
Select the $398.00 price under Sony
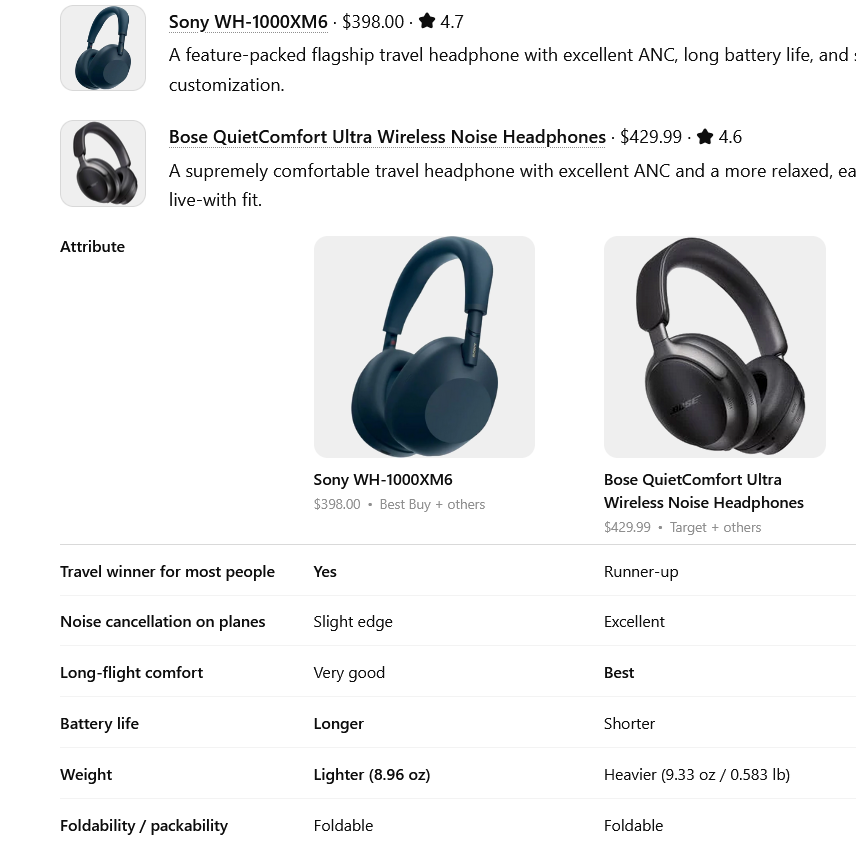click(337, 504)
